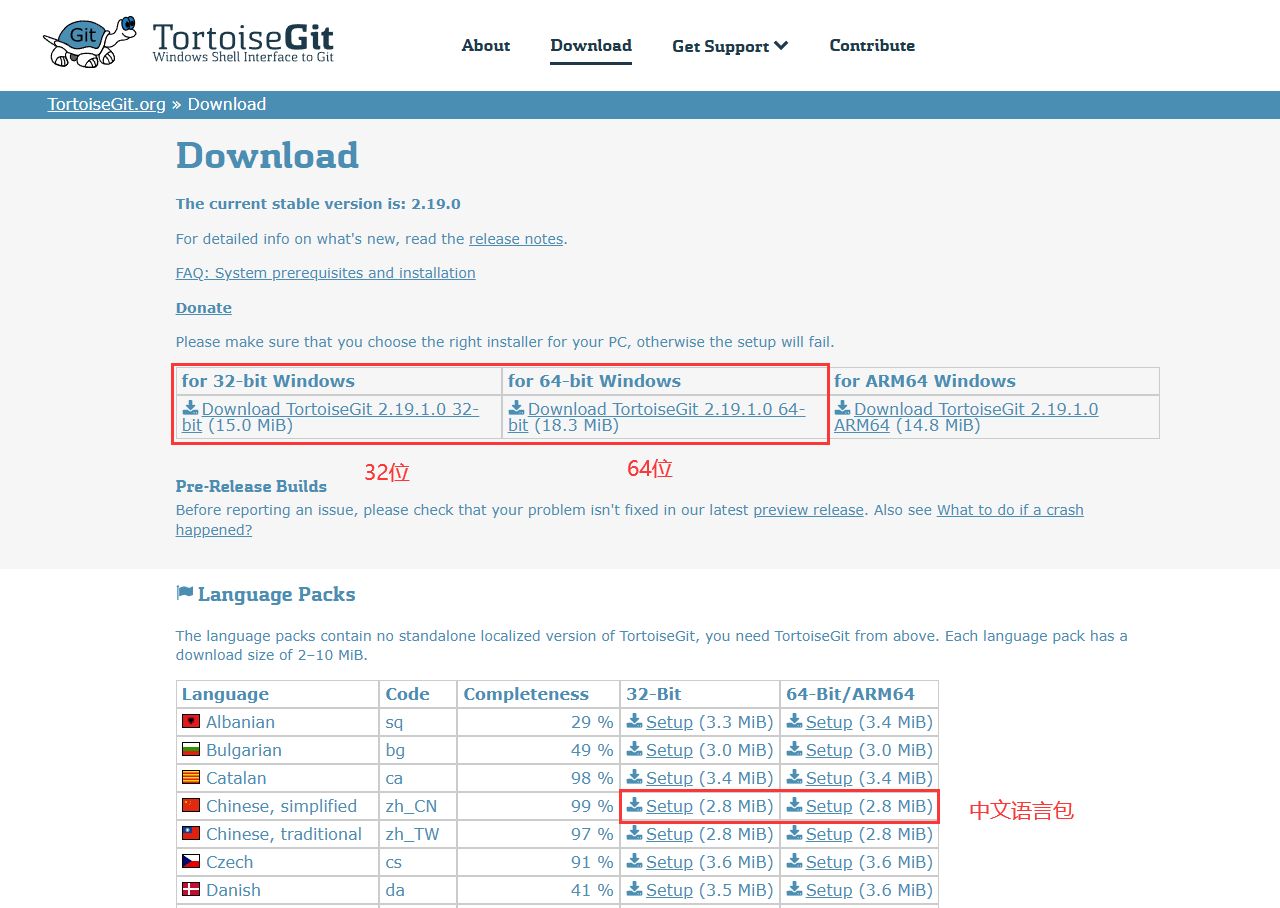Click the 99 % completeness cell
The width and height of the screenshot is (1280, 908).
point(539,806)
